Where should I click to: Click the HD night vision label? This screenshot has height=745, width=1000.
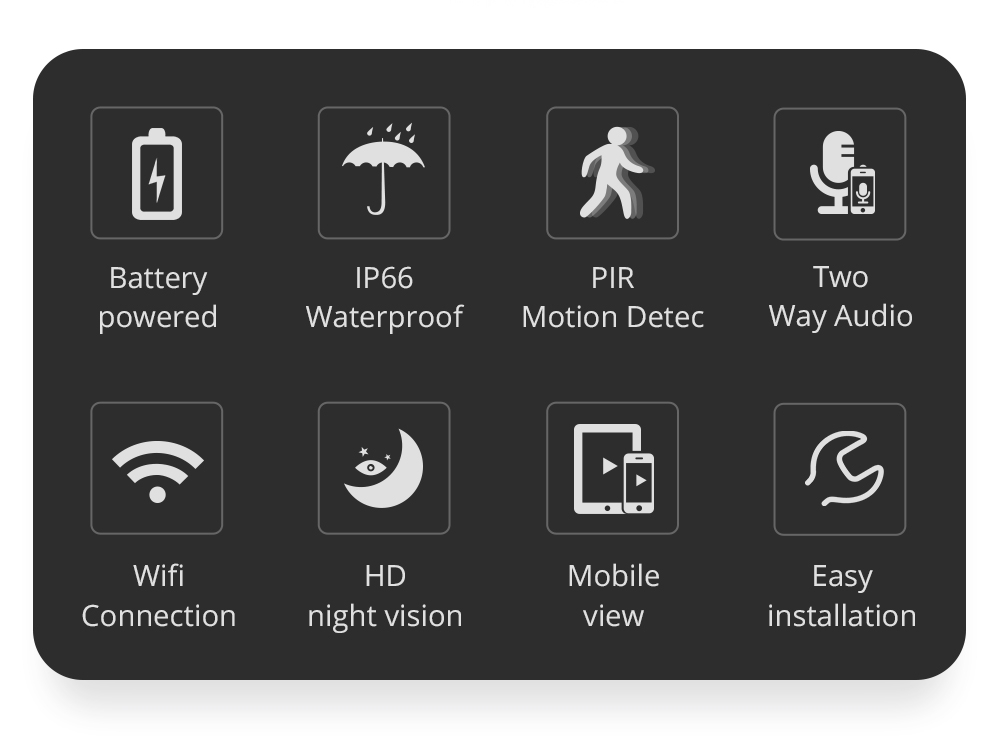click(385, 596)
